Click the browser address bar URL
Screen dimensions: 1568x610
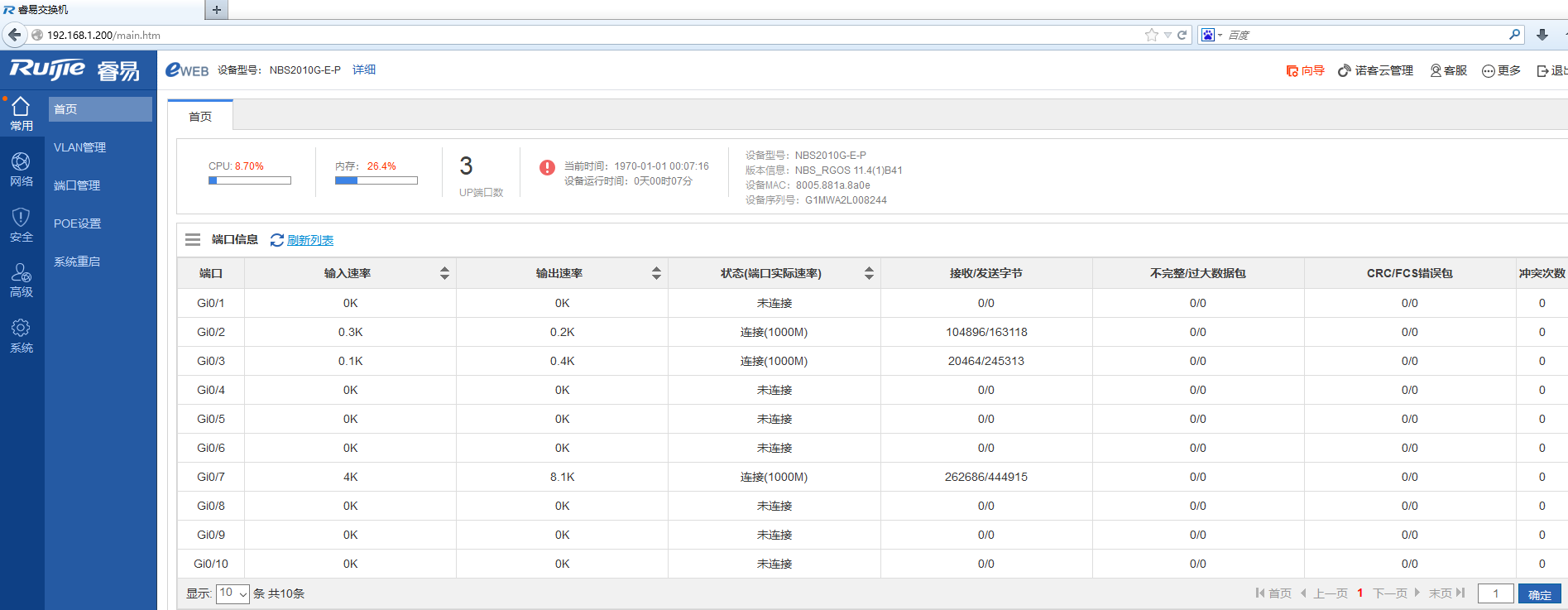[103, 35]
